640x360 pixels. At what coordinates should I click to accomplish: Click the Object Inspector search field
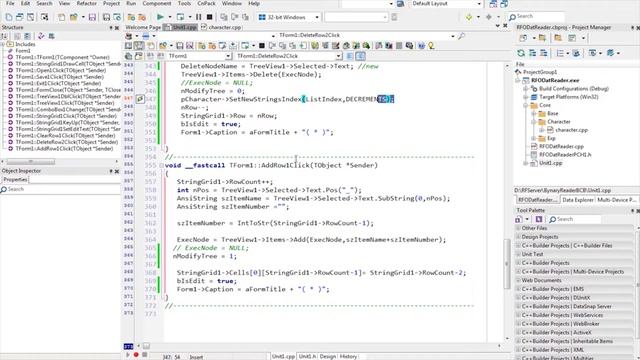tap(60, 189)
